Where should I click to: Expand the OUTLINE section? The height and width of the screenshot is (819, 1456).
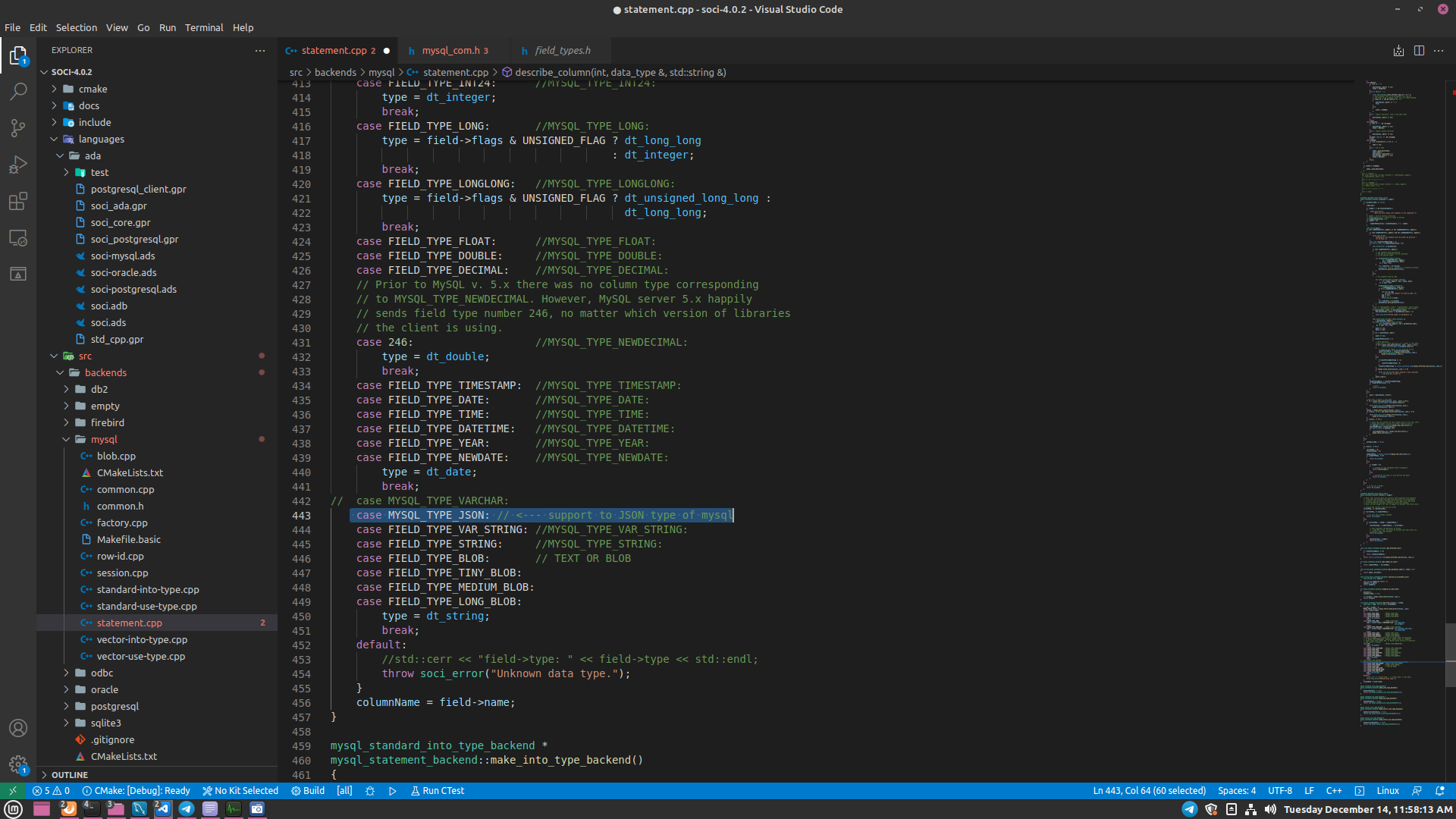pyautogui.click(x=70, y=774)
